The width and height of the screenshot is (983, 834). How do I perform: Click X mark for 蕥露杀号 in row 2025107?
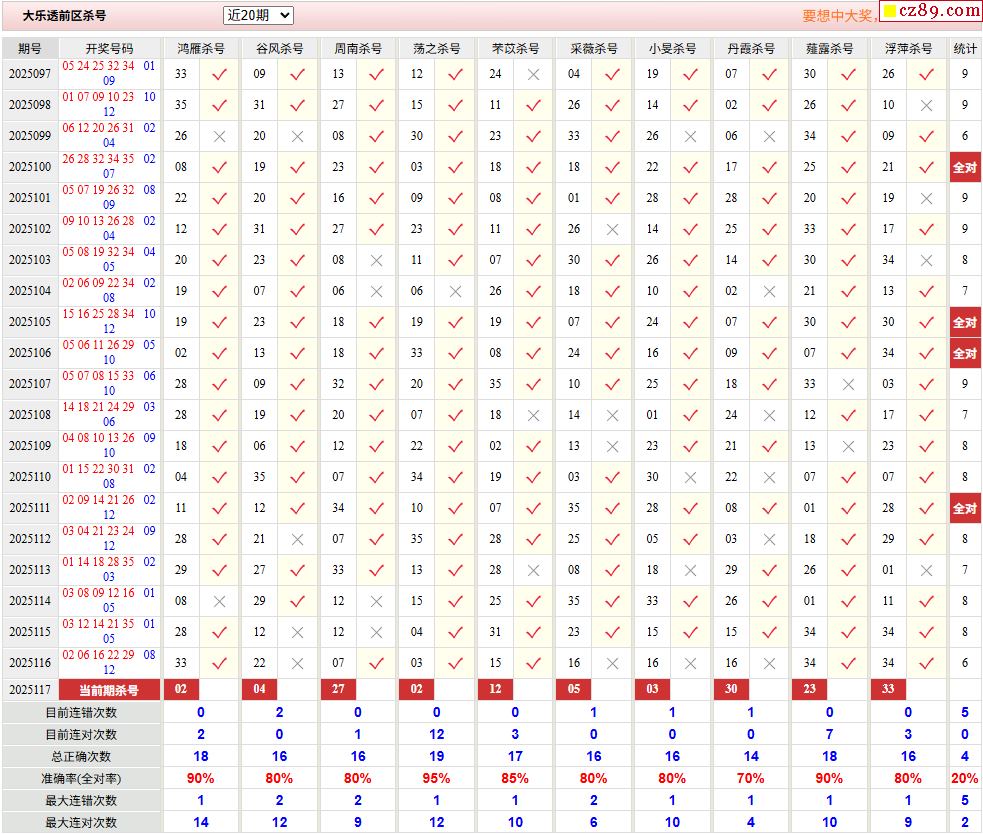click(x=848, y=384)
